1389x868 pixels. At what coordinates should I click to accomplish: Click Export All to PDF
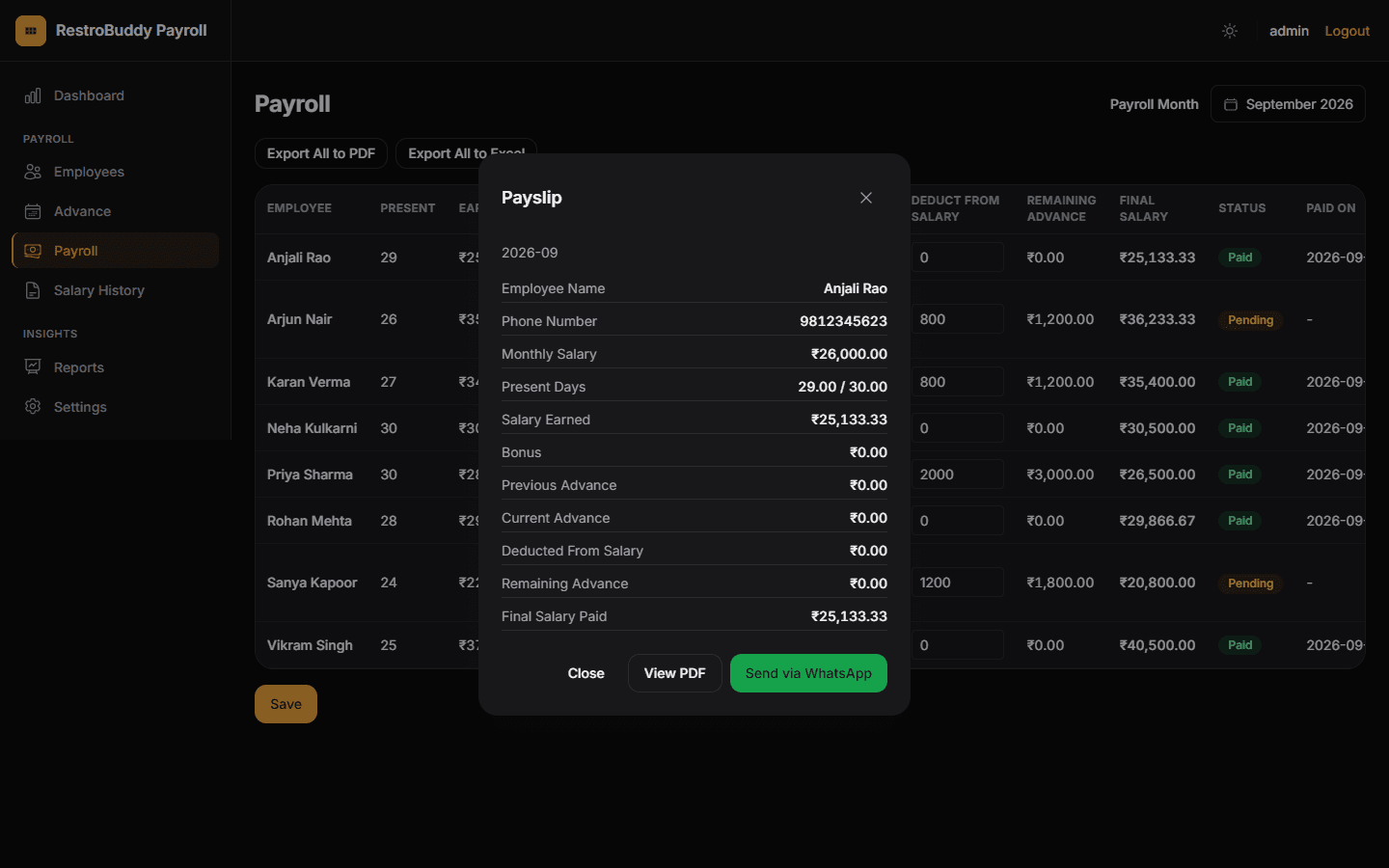[321, 153]
